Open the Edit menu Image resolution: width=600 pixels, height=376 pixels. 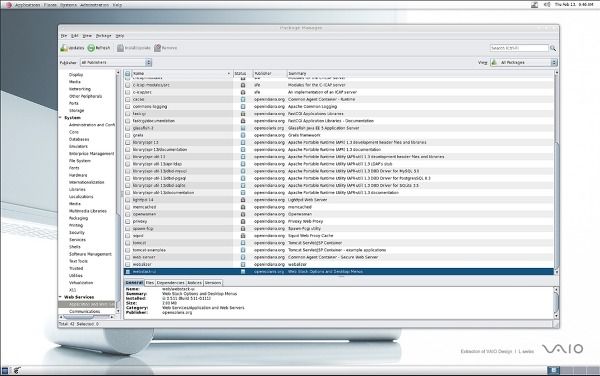point(75,36)
